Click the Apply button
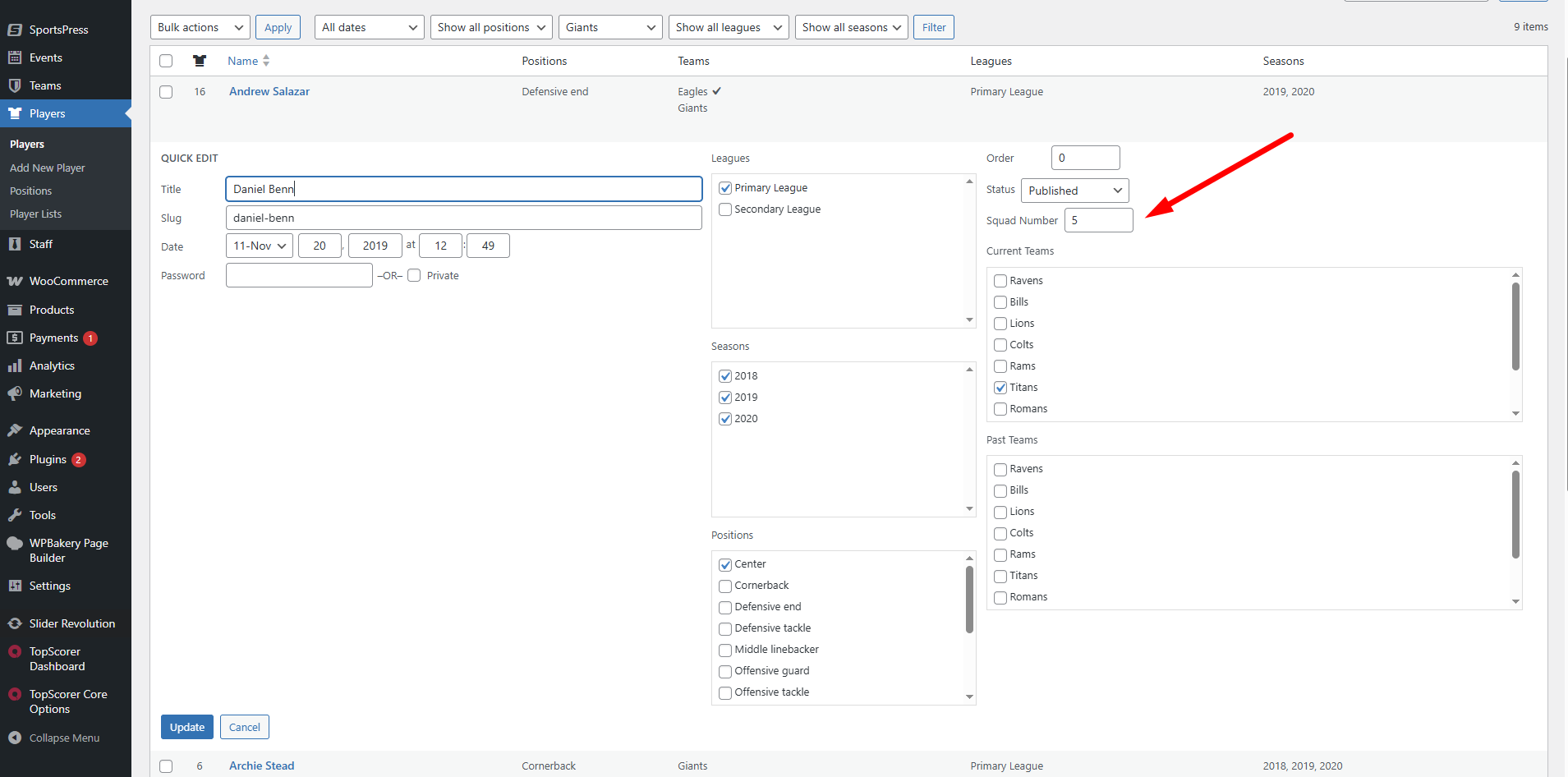 278,27
